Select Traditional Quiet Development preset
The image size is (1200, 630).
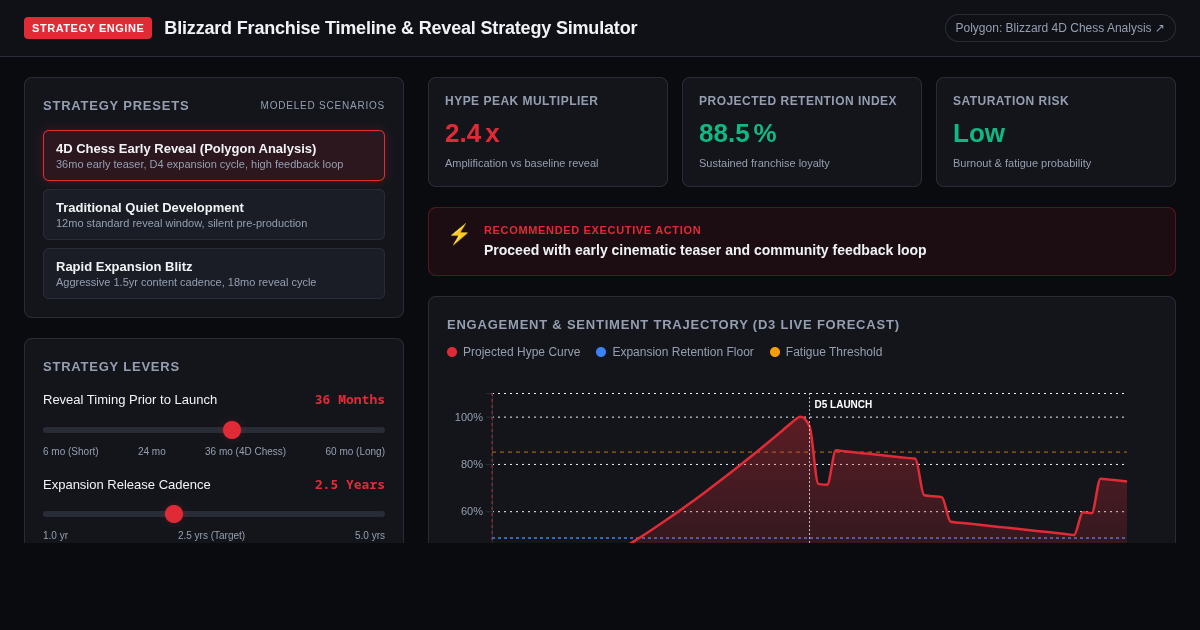[x=214, y=214]
